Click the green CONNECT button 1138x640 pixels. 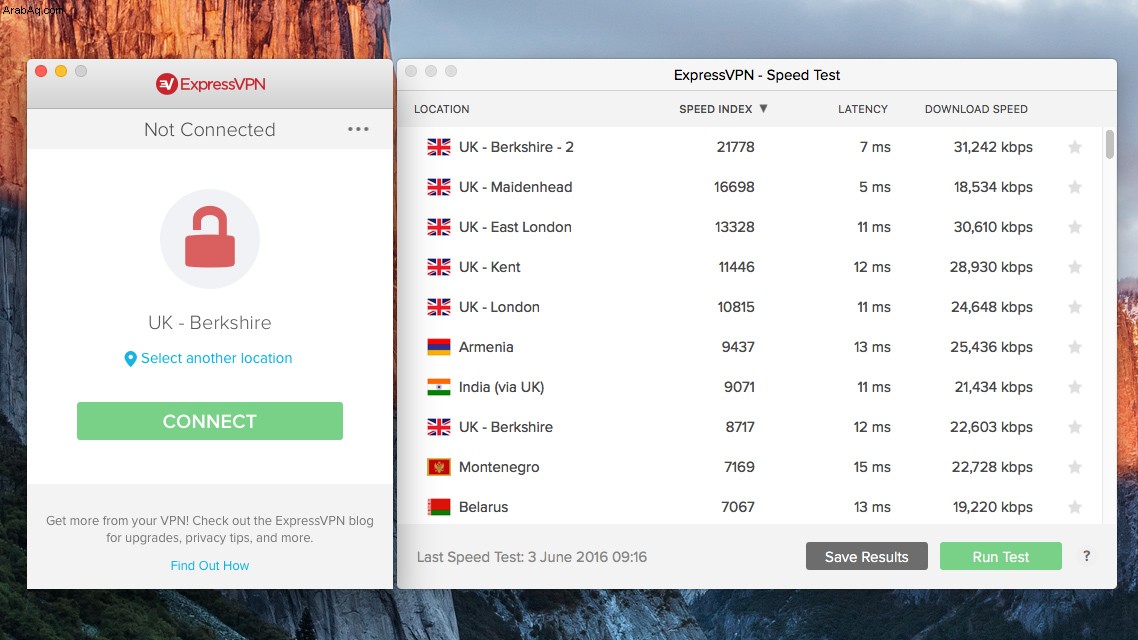[x=210, y=421]
